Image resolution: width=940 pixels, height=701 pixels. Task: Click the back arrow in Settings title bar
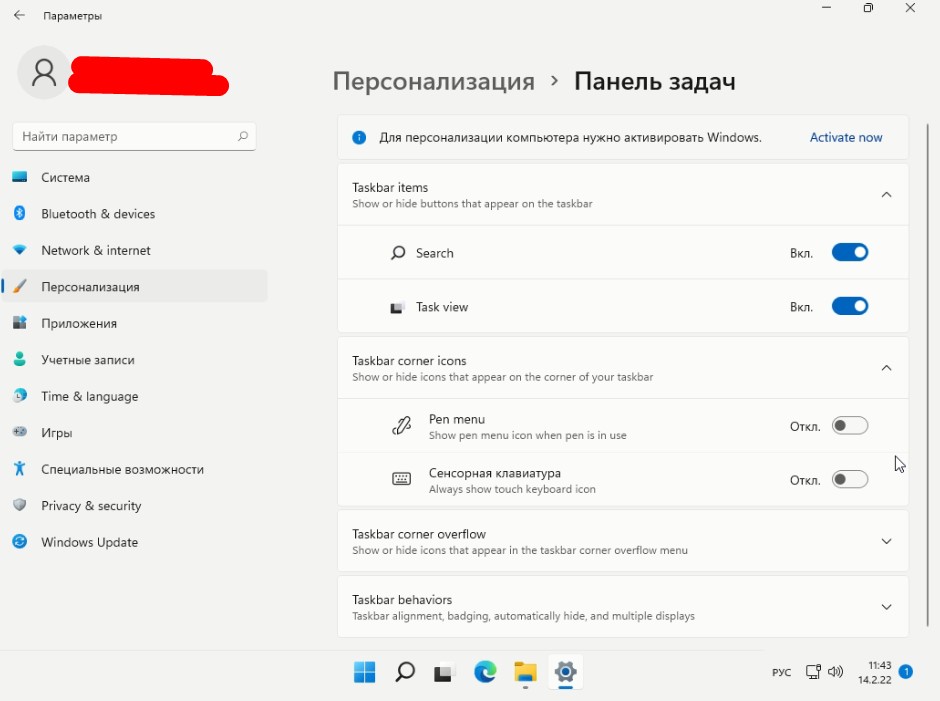coord(19,16)
